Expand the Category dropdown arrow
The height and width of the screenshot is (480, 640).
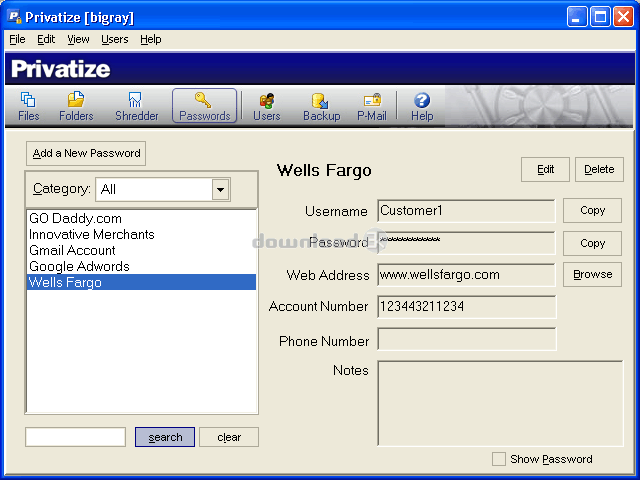[x=220, y=190]
